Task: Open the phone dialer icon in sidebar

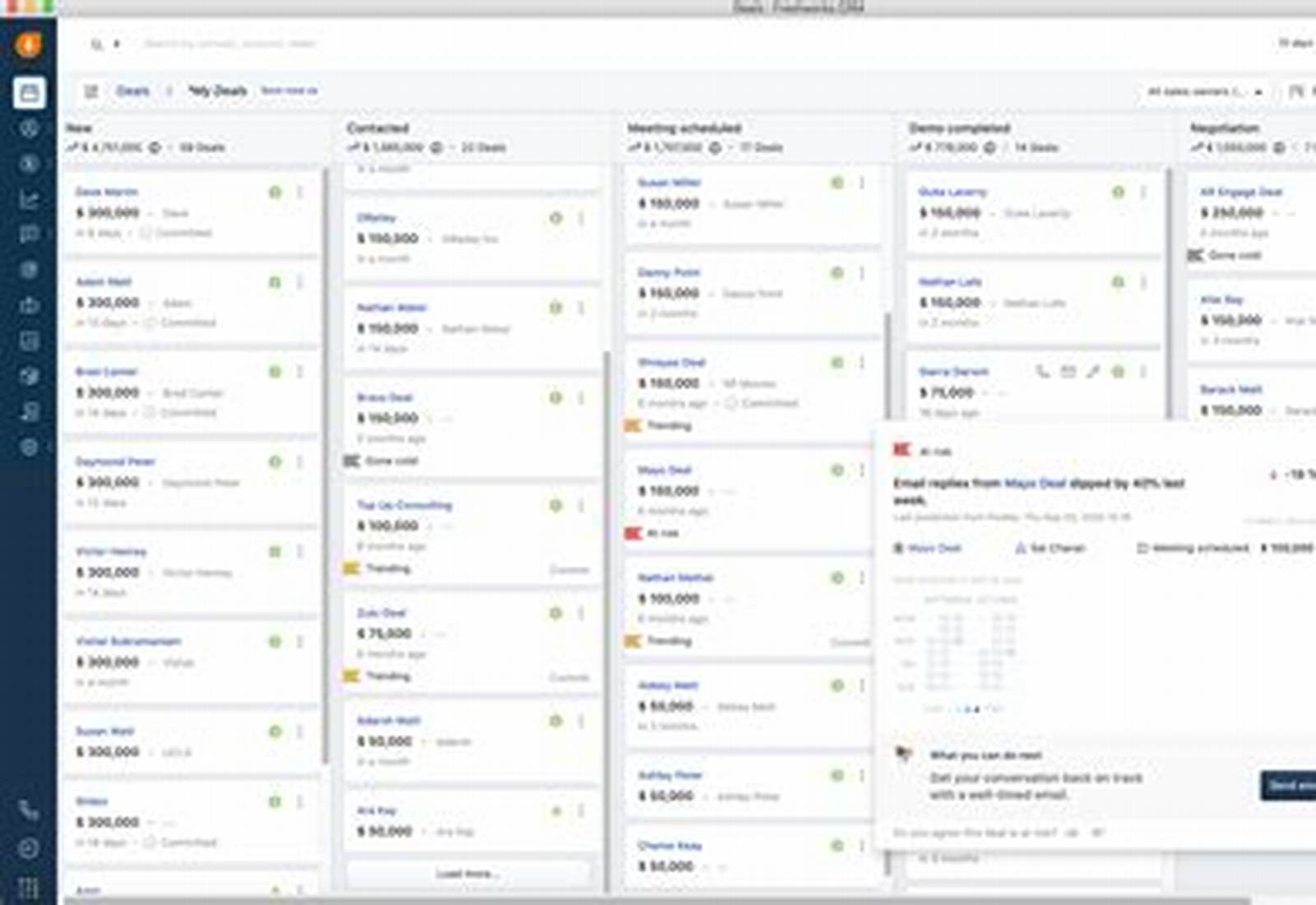Action: (x=29, y=811)
